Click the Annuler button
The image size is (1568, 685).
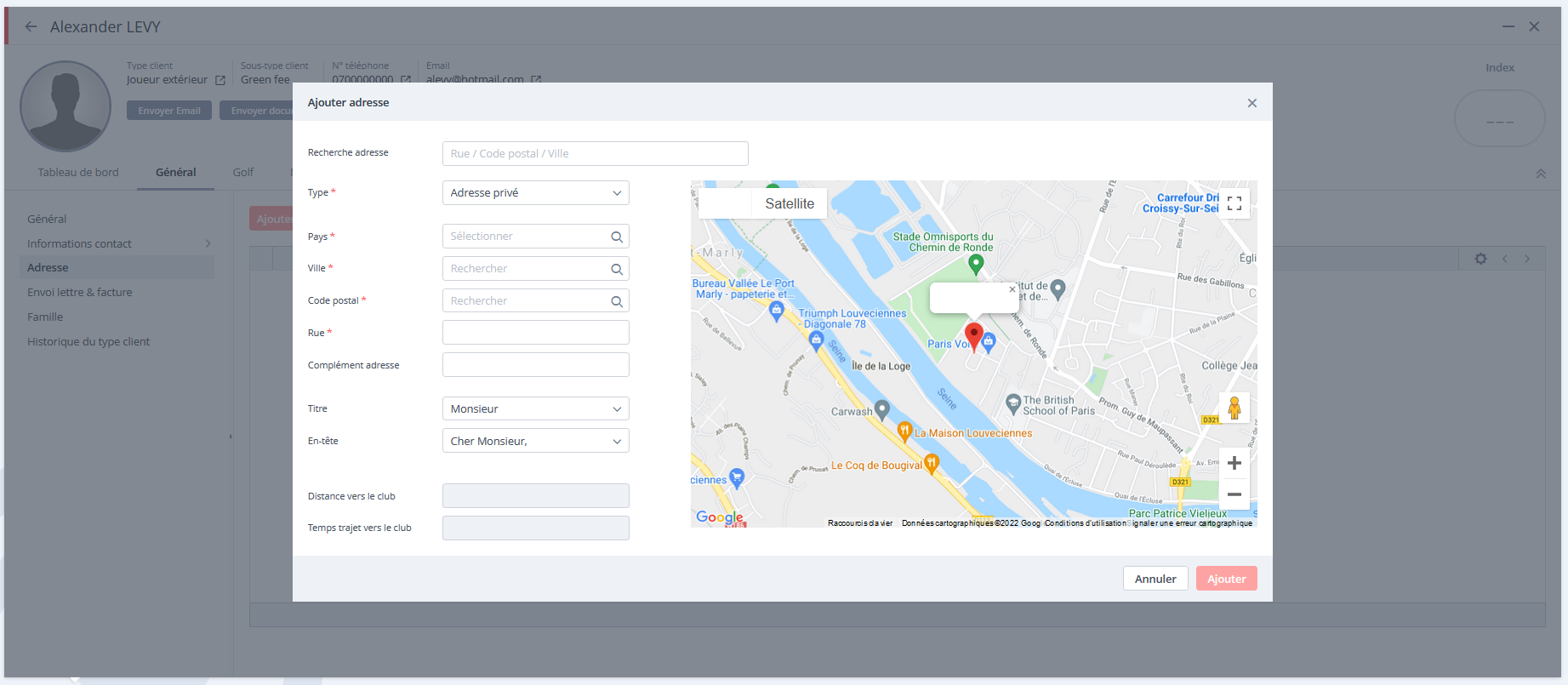[x=1155, y=579]
